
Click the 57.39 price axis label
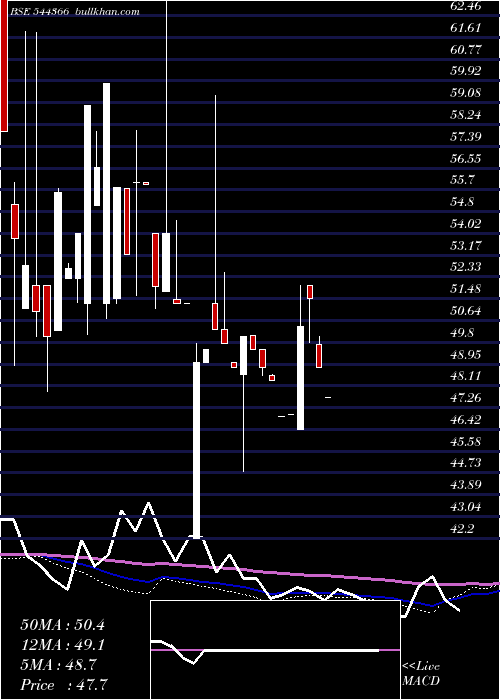465,137
